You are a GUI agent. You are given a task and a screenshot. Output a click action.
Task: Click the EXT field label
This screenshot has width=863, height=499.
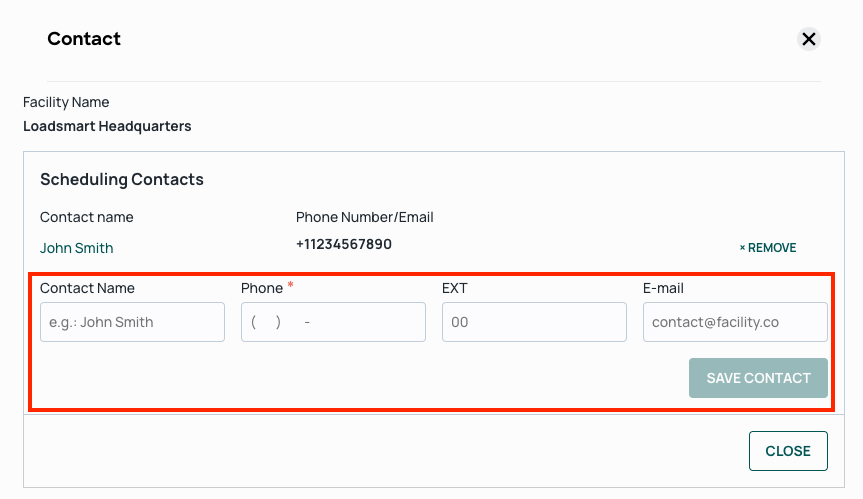click(x=455, y=288)
